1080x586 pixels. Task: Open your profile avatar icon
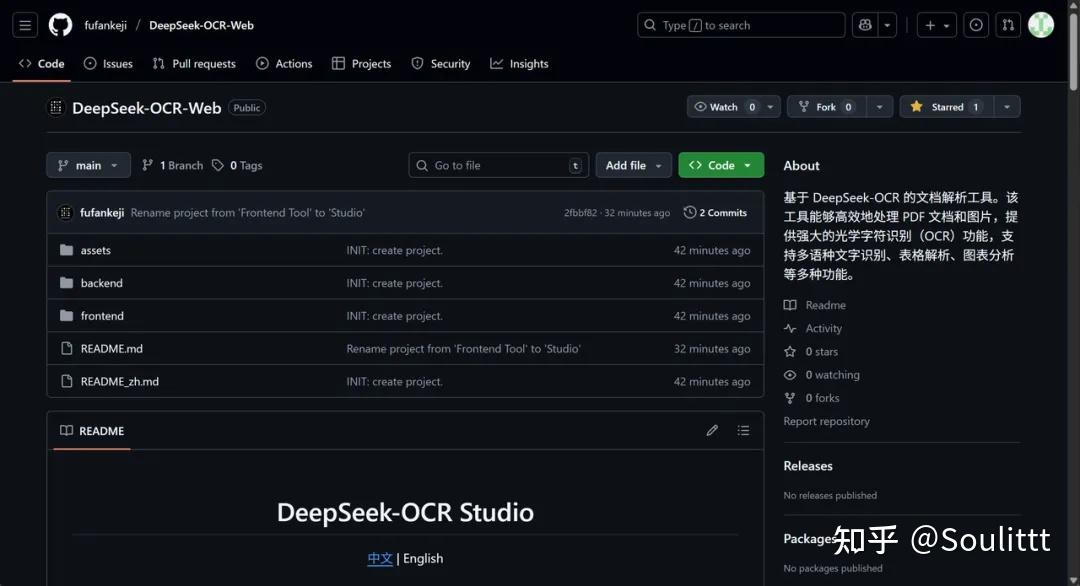click(1041, 24)
